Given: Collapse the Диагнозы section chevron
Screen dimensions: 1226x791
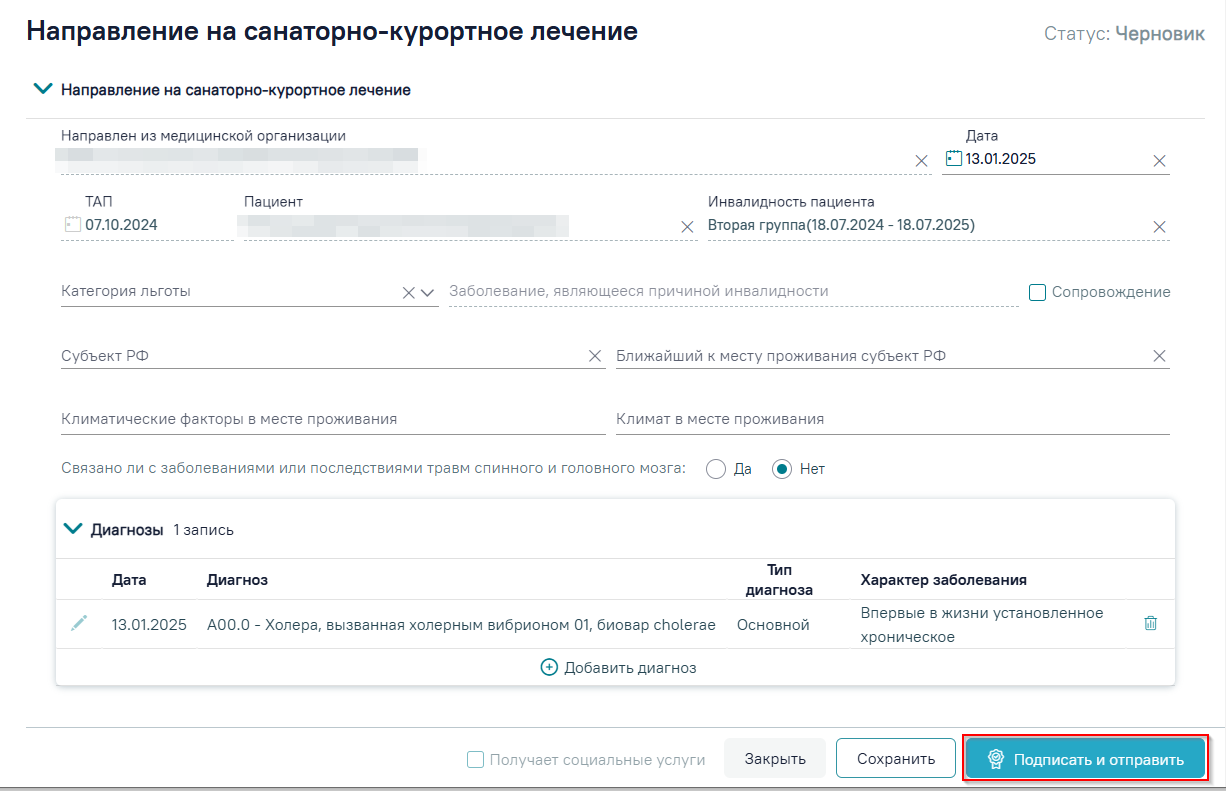Looking at the screenshot, I should [73, 529].
